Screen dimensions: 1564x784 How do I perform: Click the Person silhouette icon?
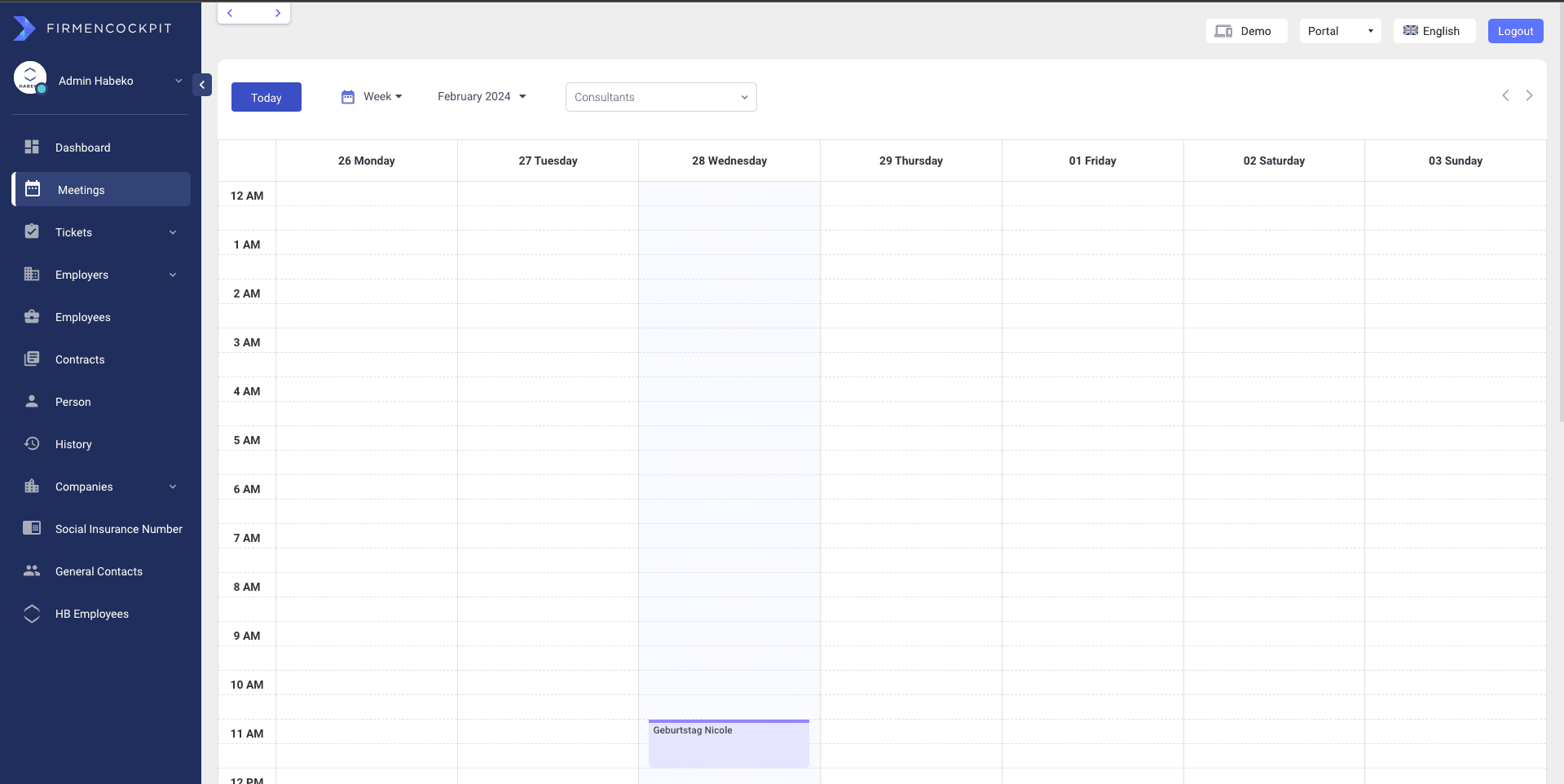[x=32, y=401]
